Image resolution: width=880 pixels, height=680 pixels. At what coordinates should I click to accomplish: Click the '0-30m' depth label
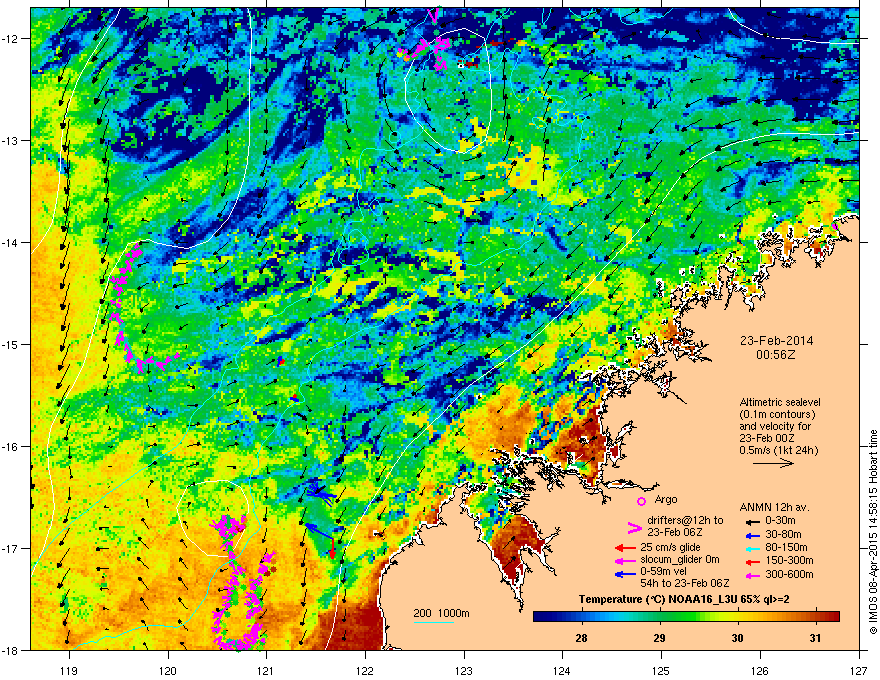781,521
